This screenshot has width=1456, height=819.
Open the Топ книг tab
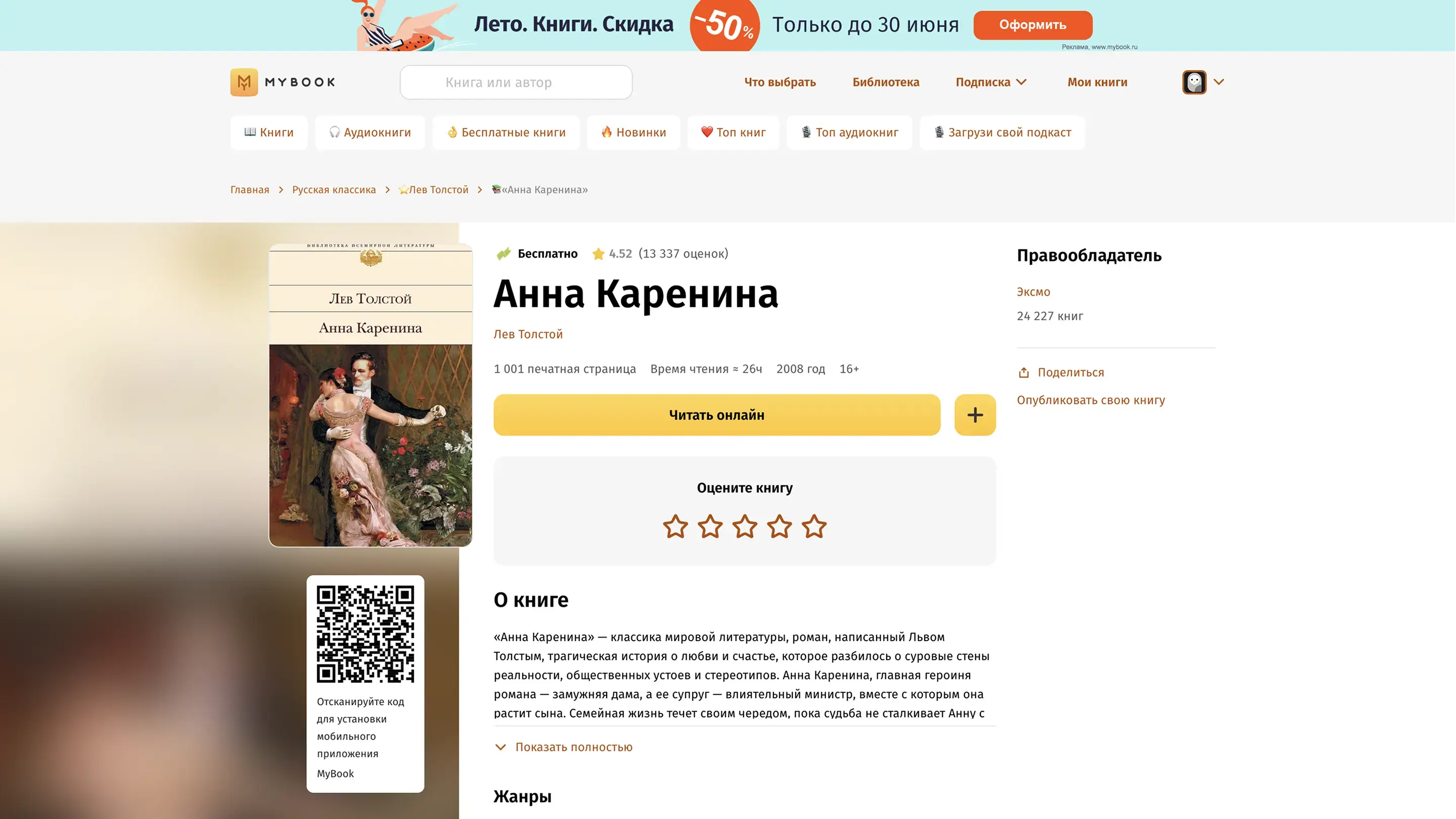733,132
